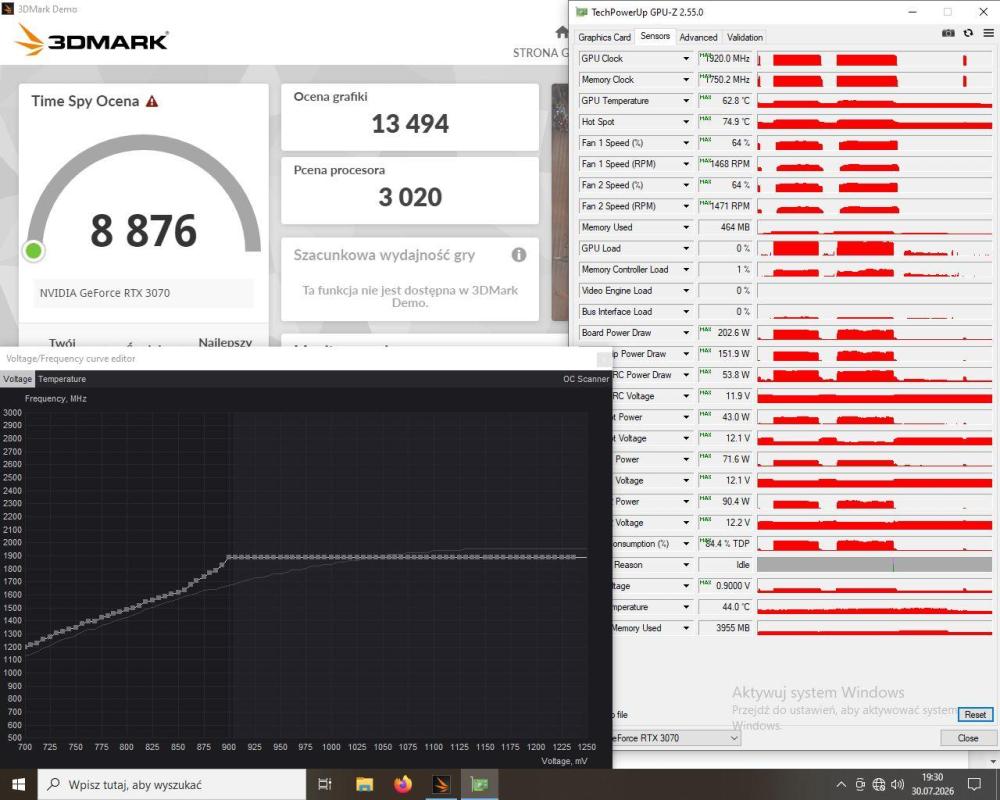Click the network globe tray icon
Image resolution: width=1000 pixels, height=800 pixels.
pyautogui.click(x=879, y=785)
